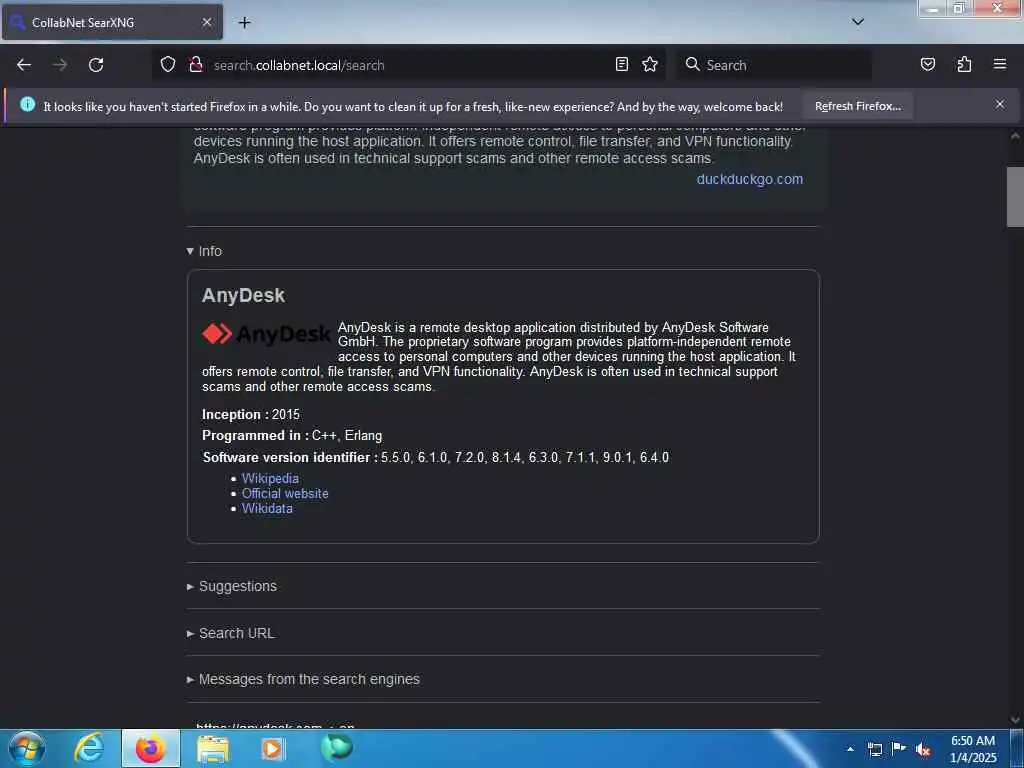
Task: Click the 'Programmed in : C++, Erlang' line
Action: (292, 435)
